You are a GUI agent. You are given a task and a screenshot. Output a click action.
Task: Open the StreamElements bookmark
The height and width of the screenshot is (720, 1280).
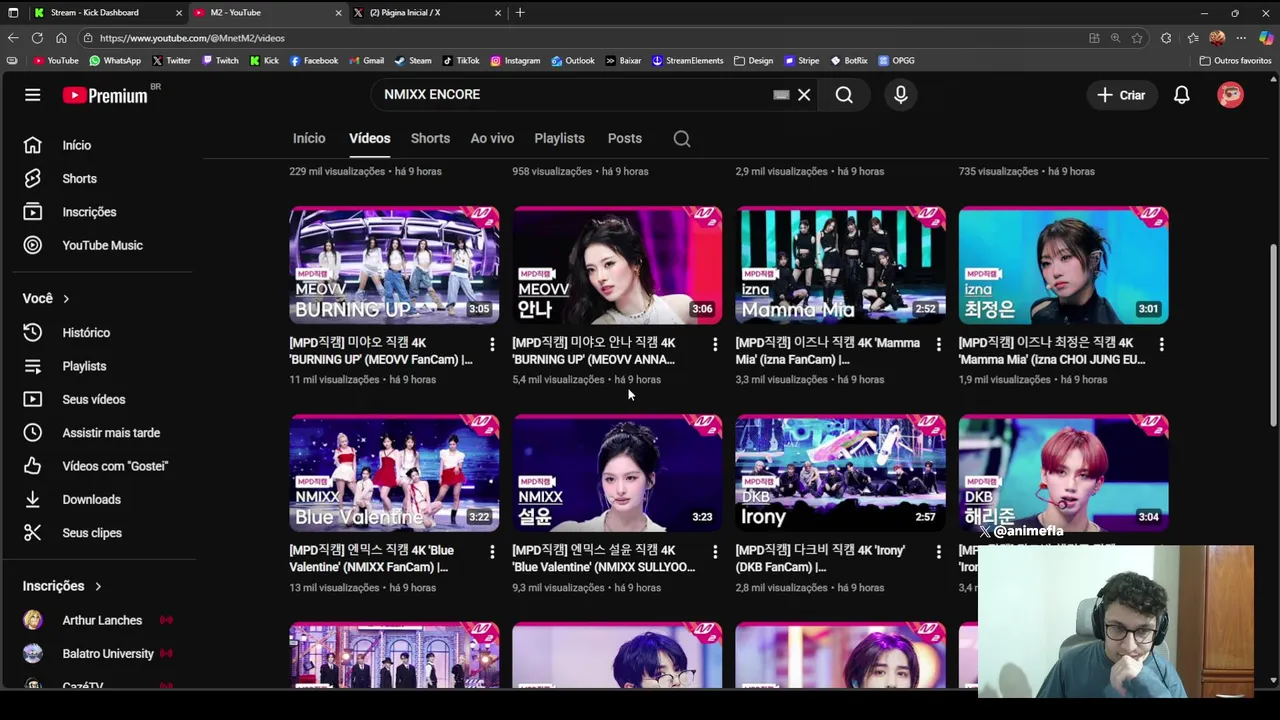pyautogui.click(x=688, y=61)
